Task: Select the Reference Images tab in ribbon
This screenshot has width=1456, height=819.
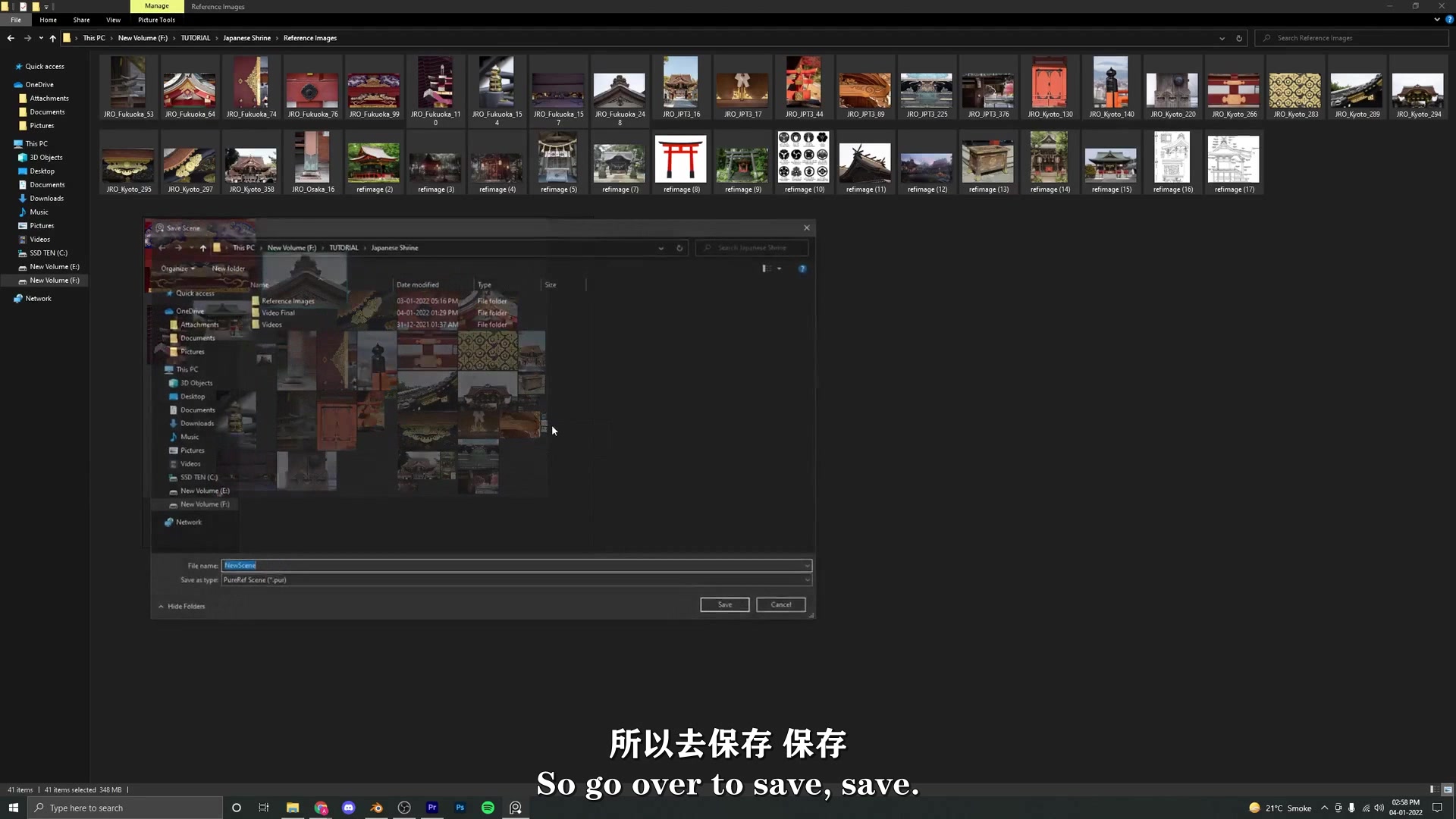Action: pos(218,7)
